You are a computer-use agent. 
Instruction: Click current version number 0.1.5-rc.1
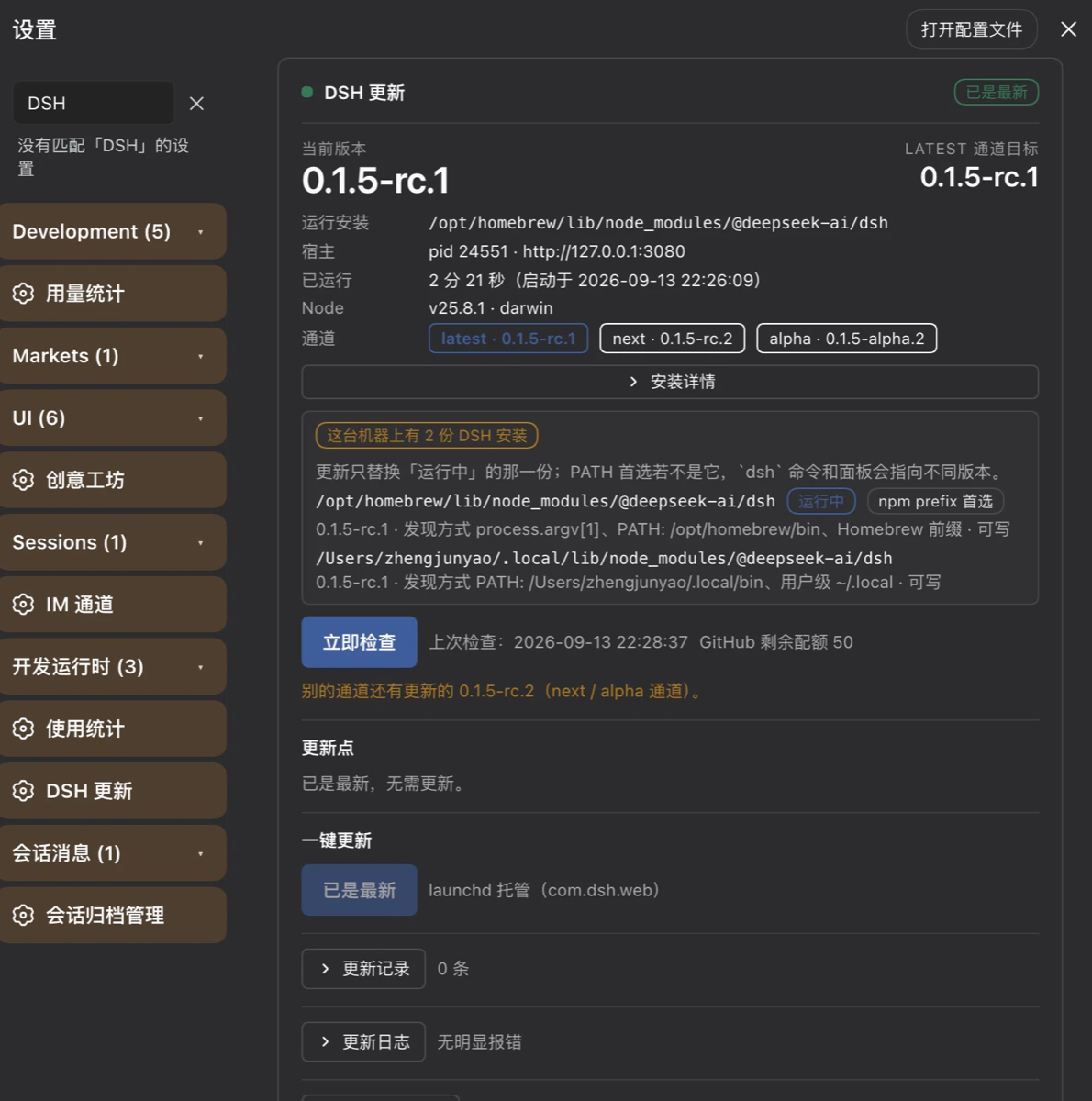click(x=376, y=181)
